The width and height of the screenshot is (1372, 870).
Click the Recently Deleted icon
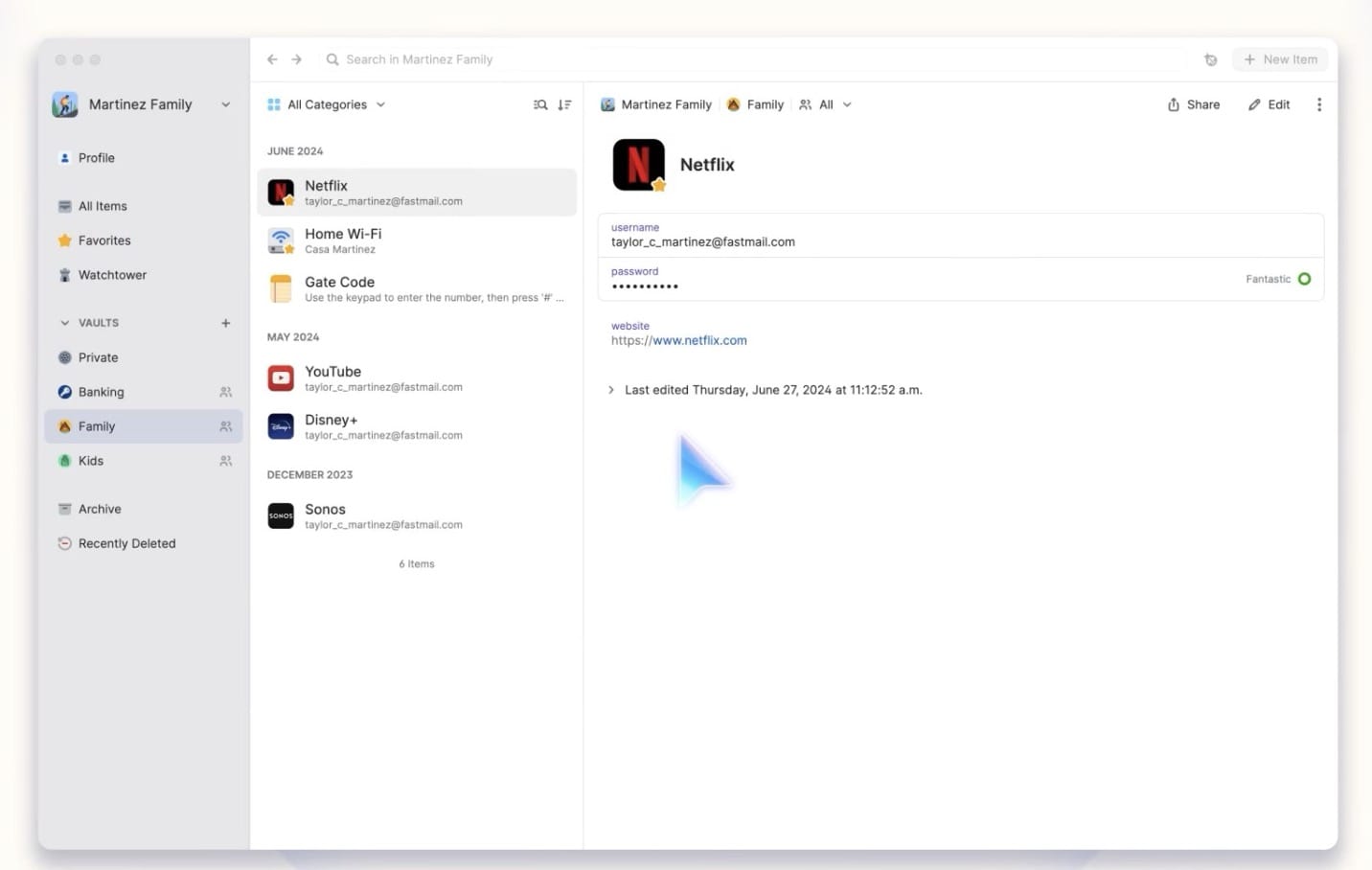pyautogui.click(x=65, y=543)
